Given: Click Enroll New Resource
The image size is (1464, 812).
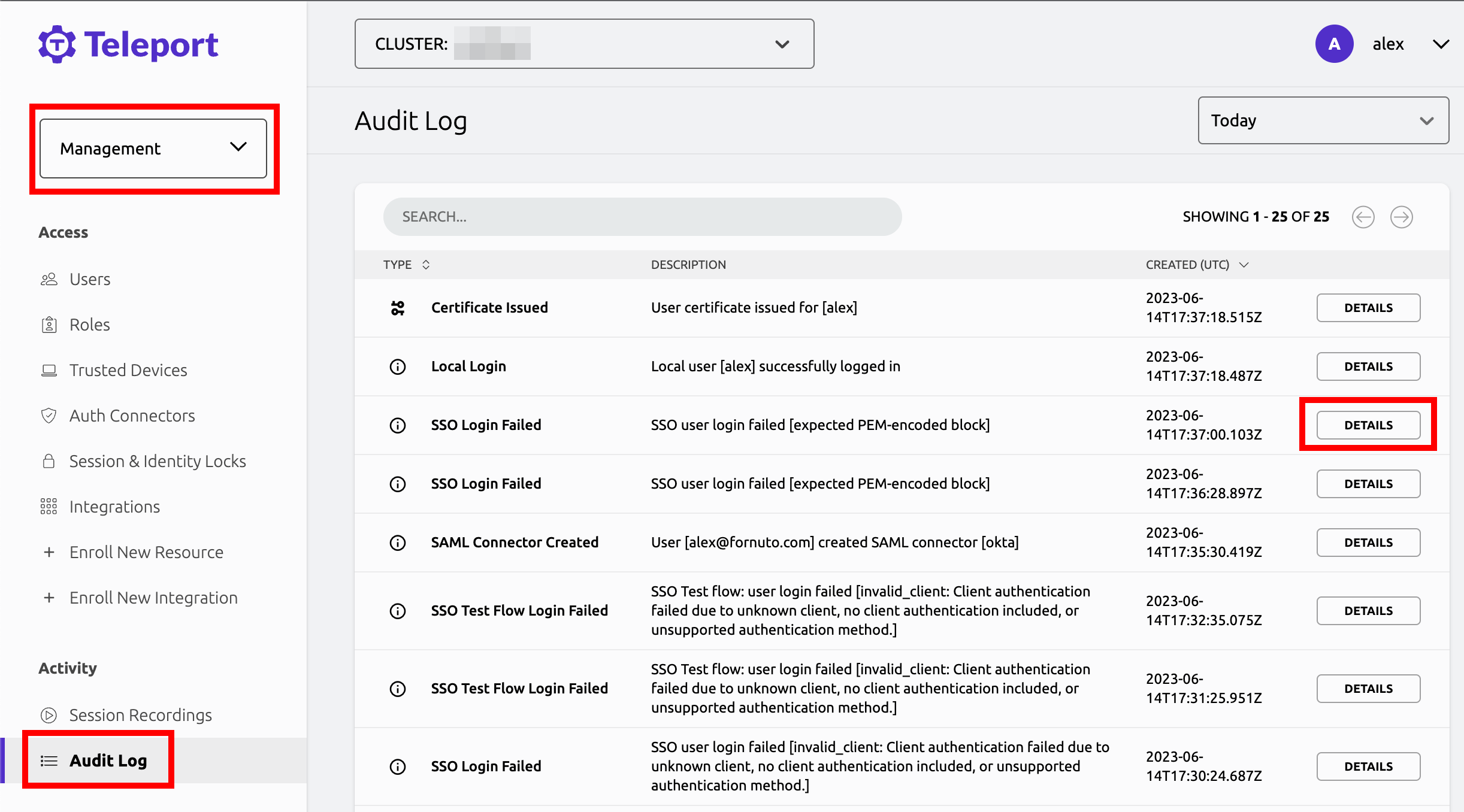Looking at the screenshot, I should [146, 552].
